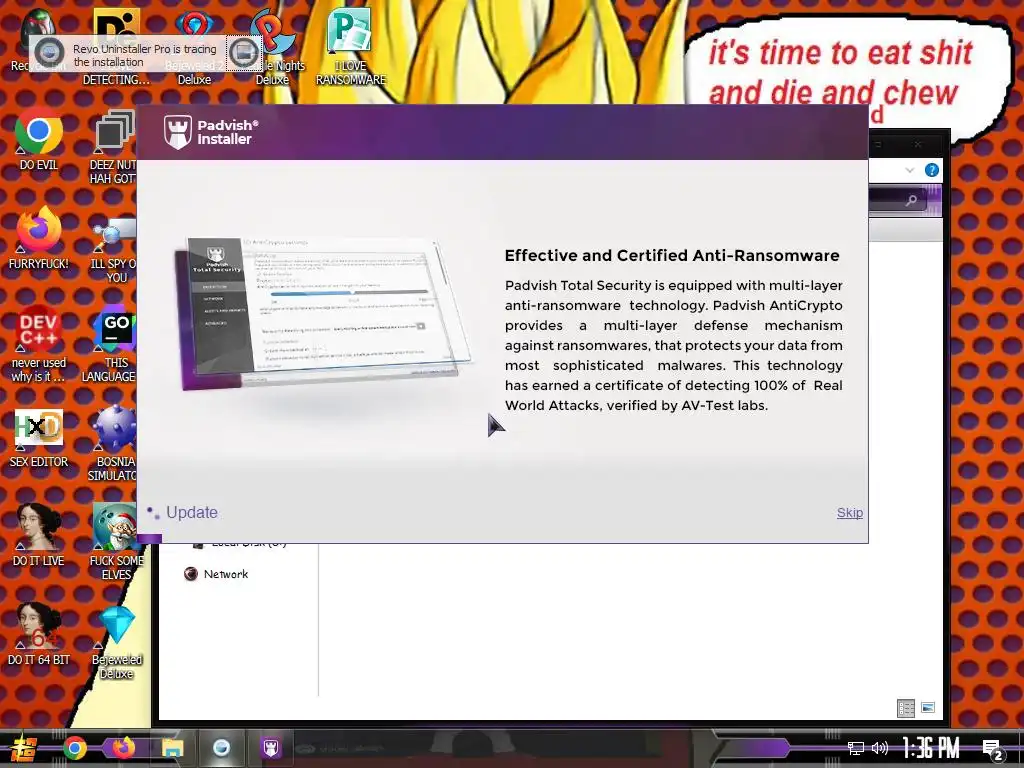Viewport: 1024px width, 768px height.
Task: Click the Explorer search magnifier icon
Action: click(911, 200)
